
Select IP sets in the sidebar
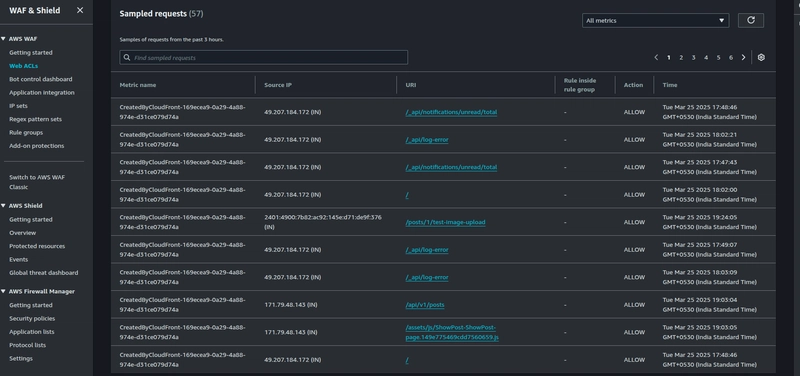click(18, 106)
